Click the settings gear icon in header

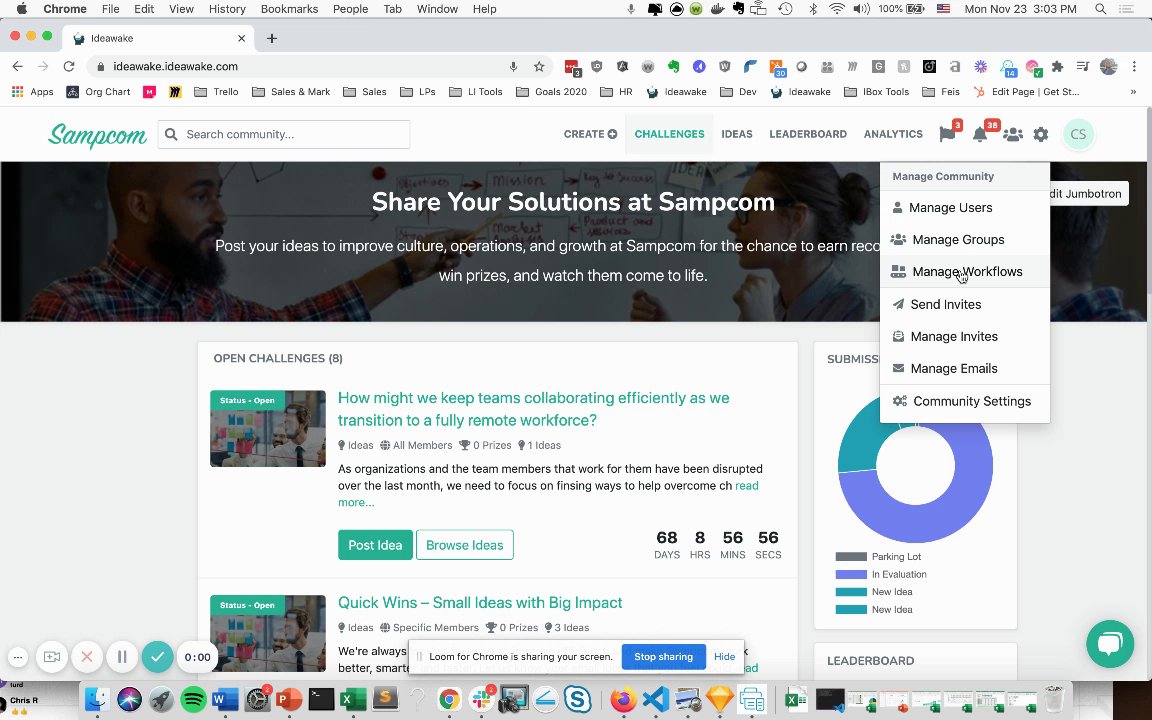point(1040,134)
